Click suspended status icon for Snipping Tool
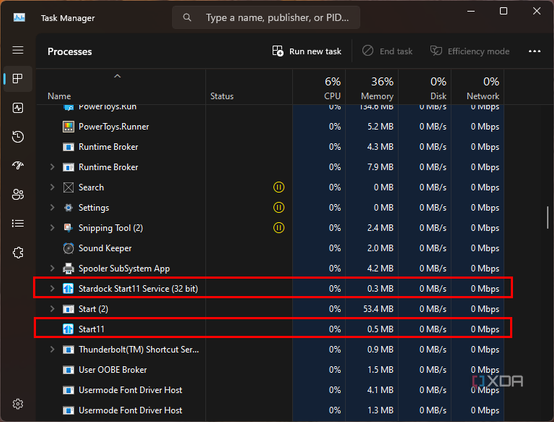The height and width of the screenshot is (422, 554). (278, 228)
